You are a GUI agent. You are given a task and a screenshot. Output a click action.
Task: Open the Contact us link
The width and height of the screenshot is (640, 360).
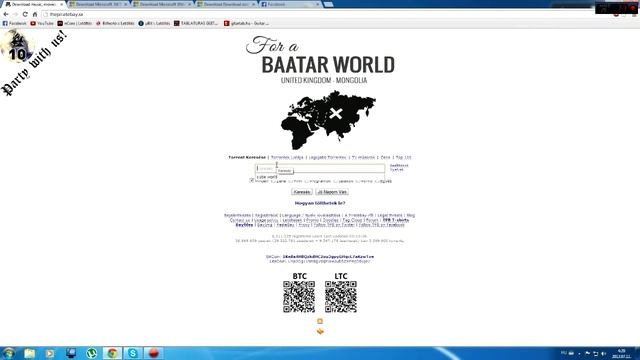(x=240, y=220)
